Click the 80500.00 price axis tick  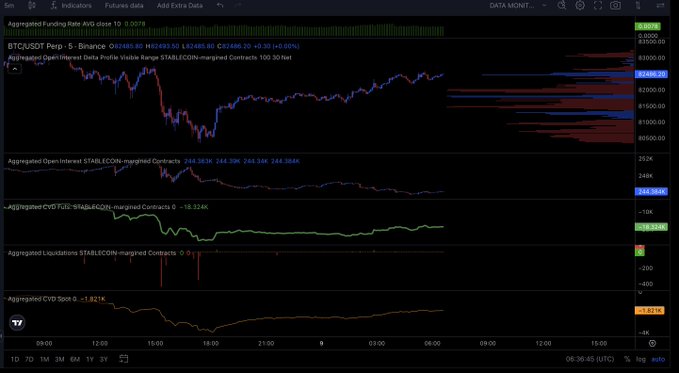click(x=652, y=138)
